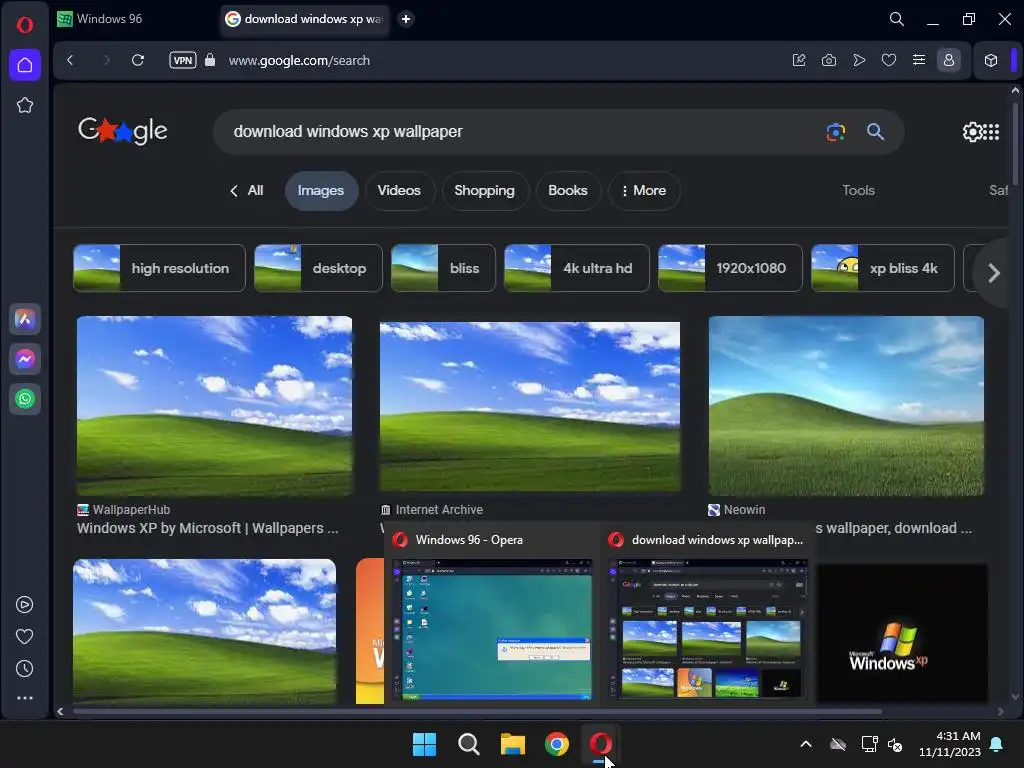The image size is (1024, 768).
Task: Open Google Chrome from taskbar
Action: 556,744
